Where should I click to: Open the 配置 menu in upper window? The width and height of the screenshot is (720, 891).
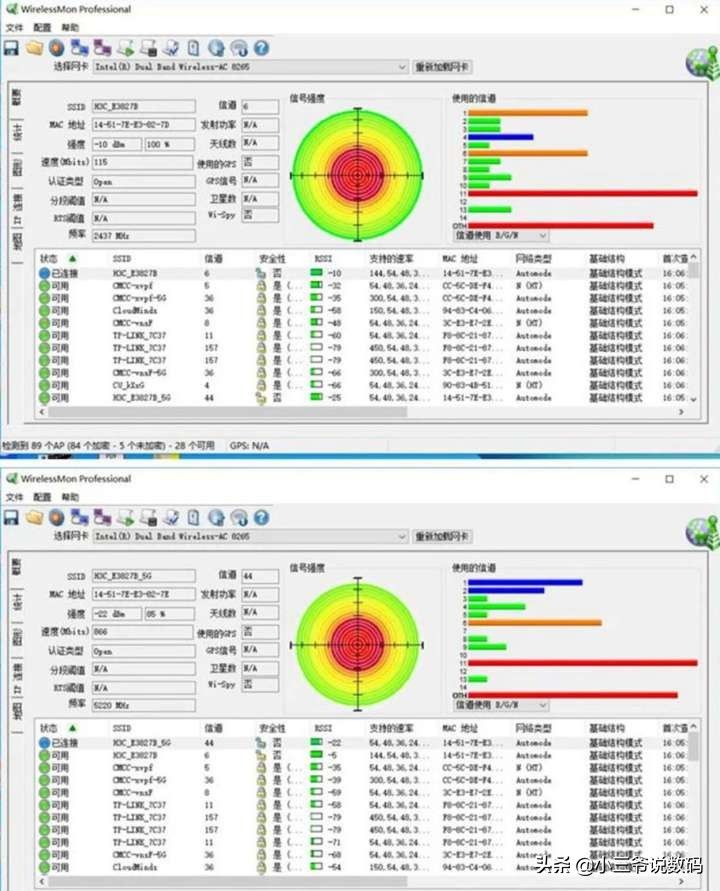coord(42,27)
